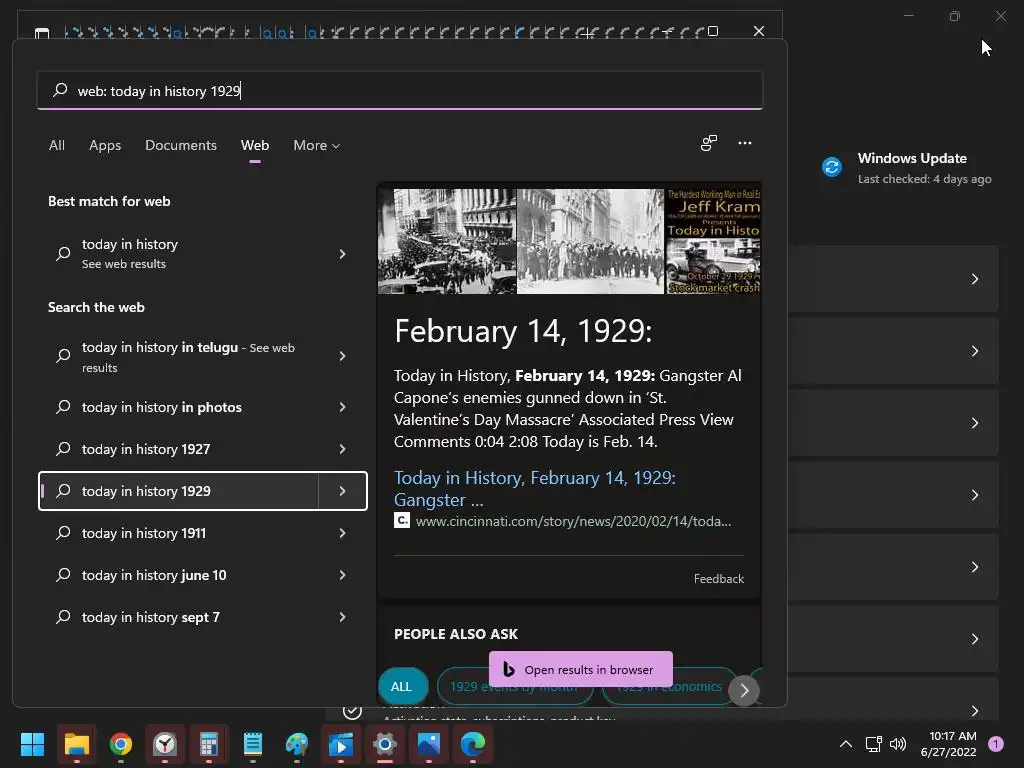
Task: Select 'today in history sept 7' suggestion
Action: pyautogui.click(x=179, y=616)
